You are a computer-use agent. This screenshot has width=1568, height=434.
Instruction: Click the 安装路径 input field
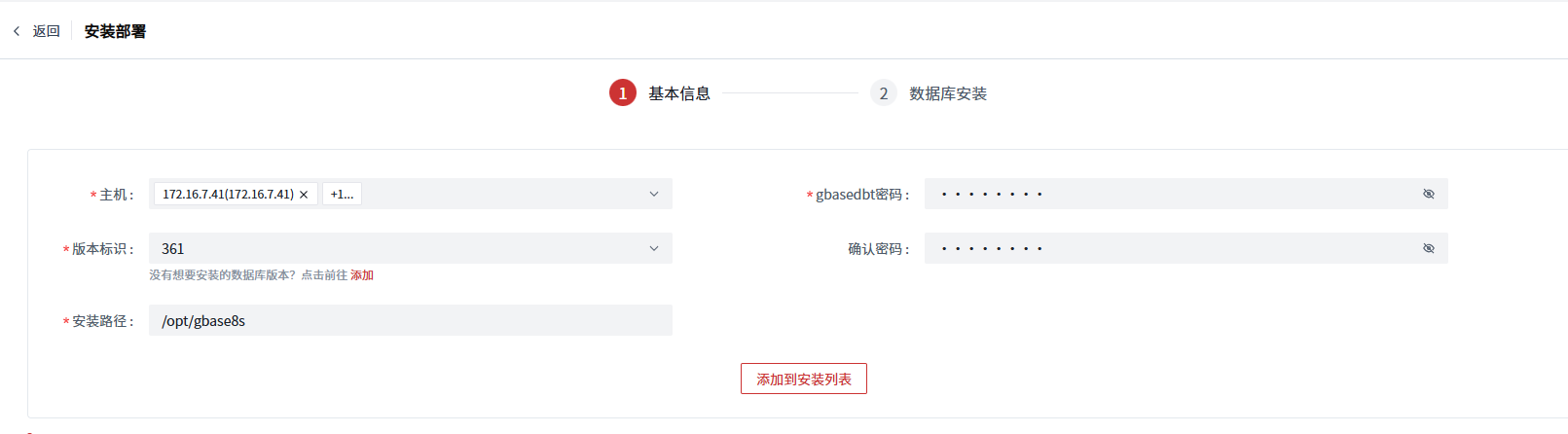(410, 321)
